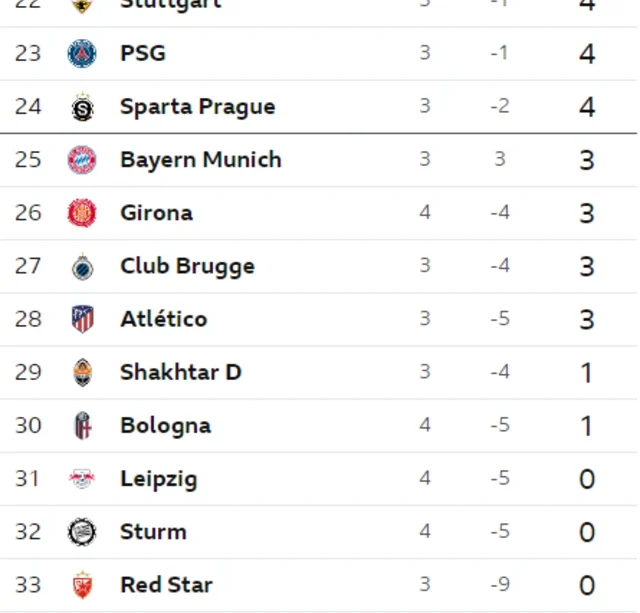
Task: Click the Bologna crest icon
Action: tap(83, 426)
